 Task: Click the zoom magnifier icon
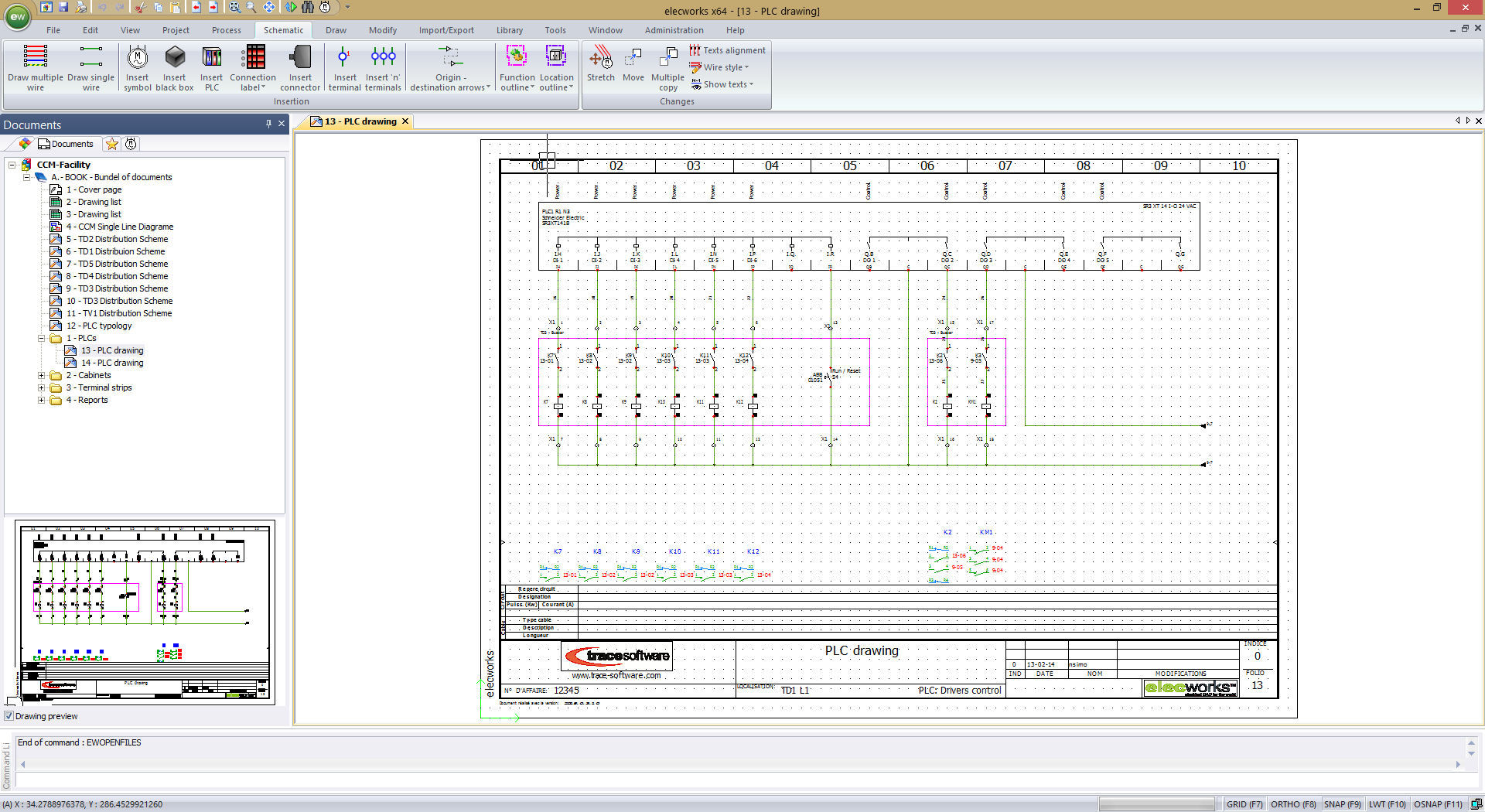251,7
